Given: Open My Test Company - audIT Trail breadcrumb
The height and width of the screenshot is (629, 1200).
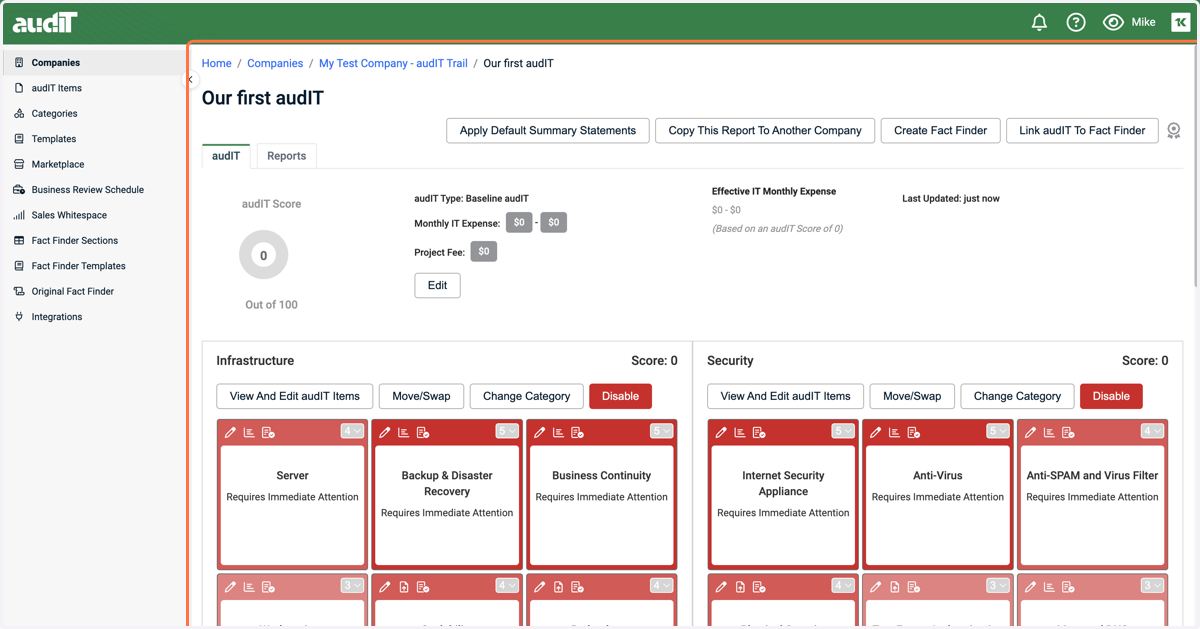Looking at the screenshot, I should 393,63.
